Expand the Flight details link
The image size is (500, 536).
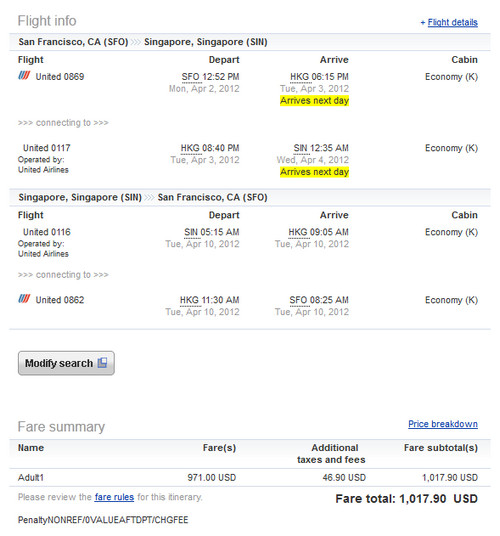coord(452,23)
